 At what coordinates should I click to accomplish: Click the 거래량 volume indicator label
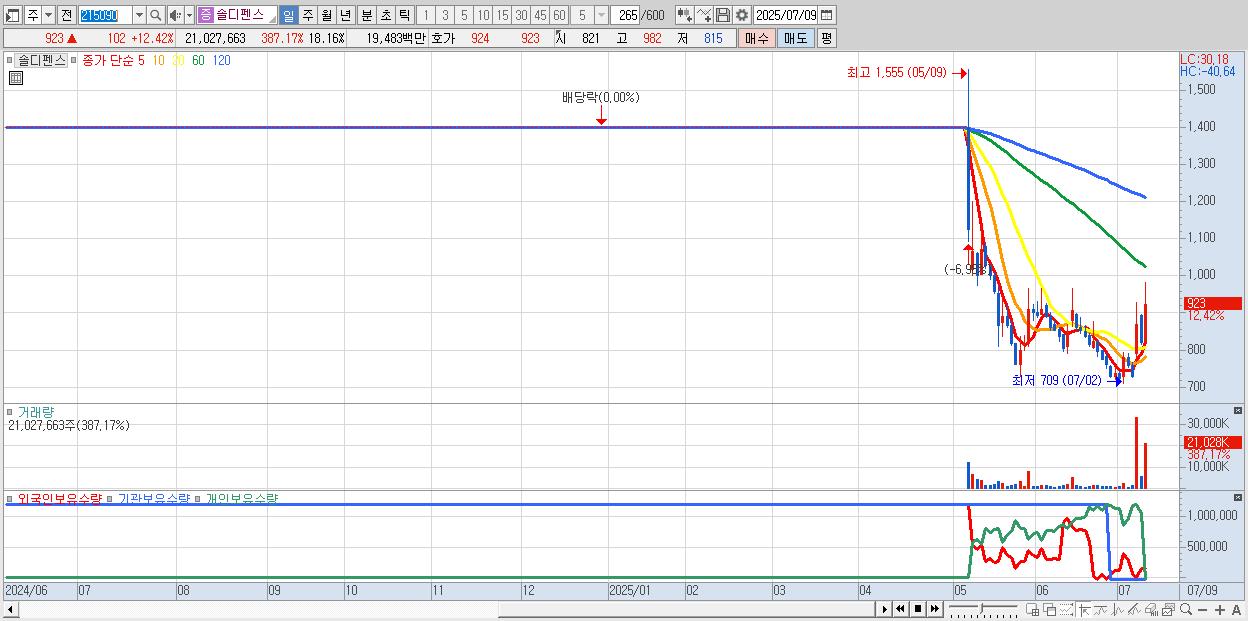36,412
